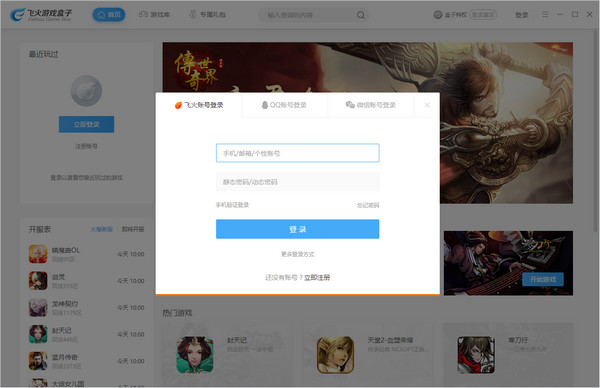Click 登录 in the top bar
Image resolution: width=600 pixels, height=388 pixels.
522,15
